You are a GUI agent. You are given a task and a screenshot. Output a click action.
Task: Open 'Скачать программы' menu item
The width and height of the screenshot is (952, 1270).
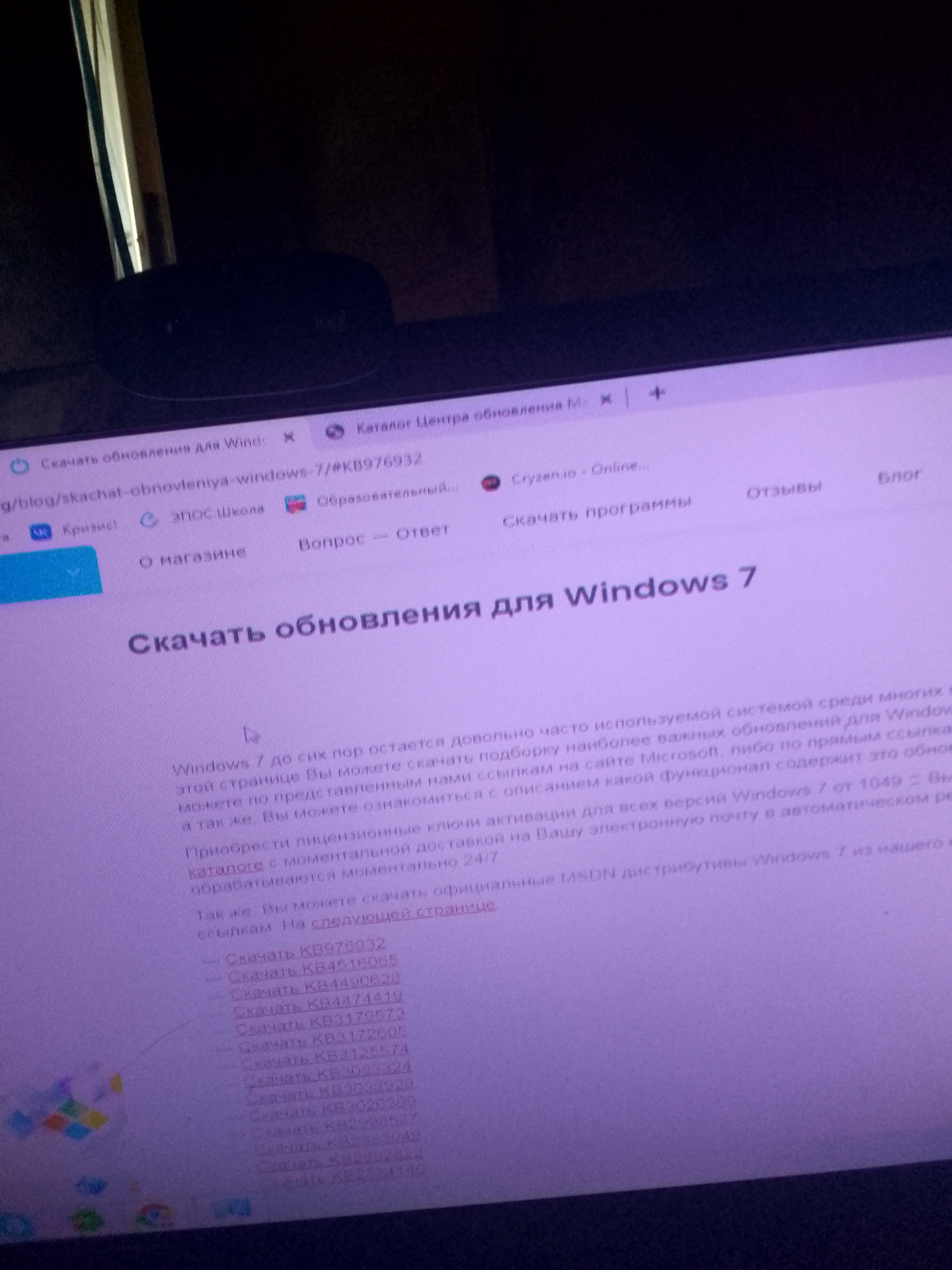(597, 512)
